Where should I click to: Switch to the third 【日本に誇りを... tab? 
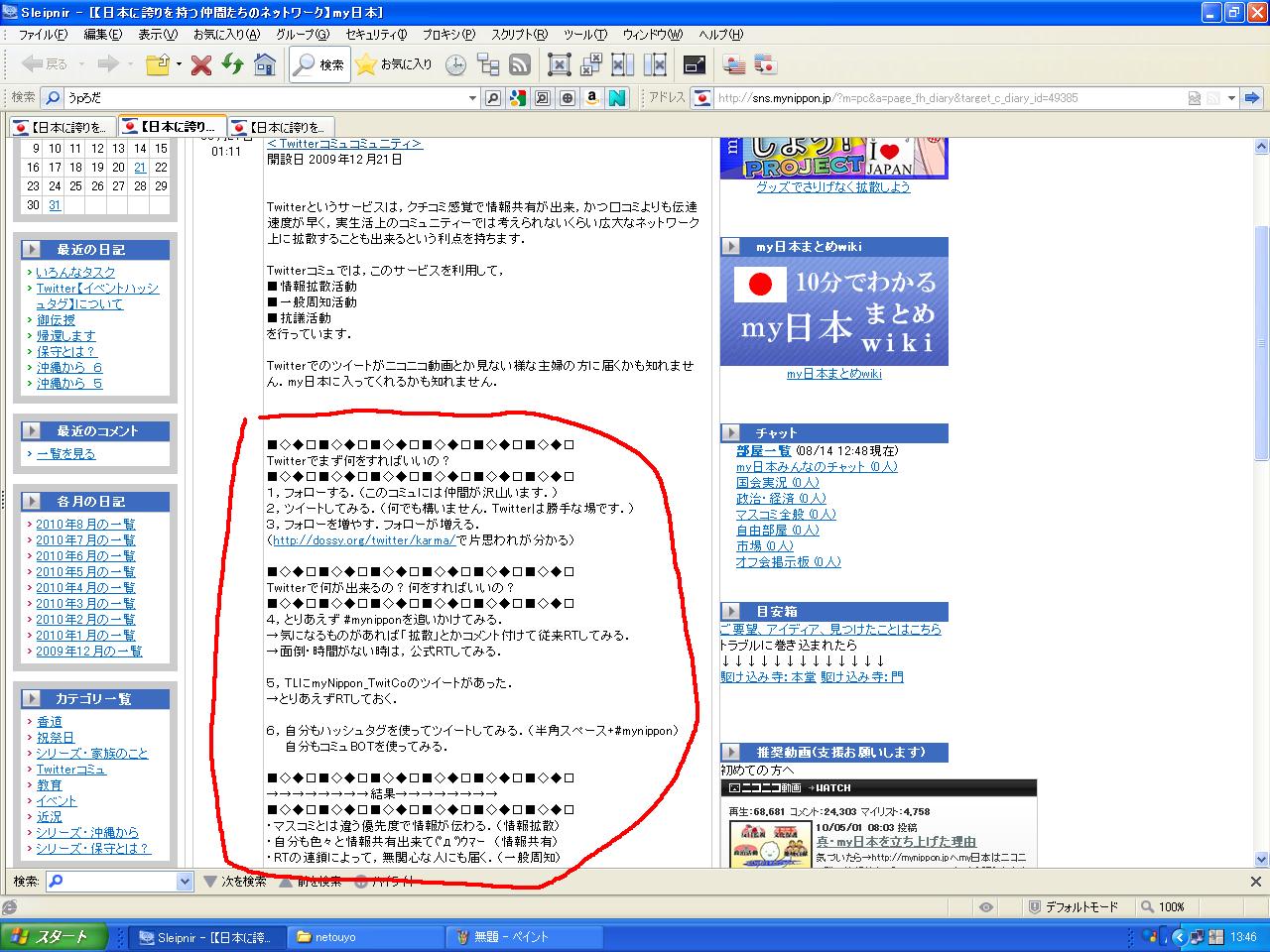point(282,127)
